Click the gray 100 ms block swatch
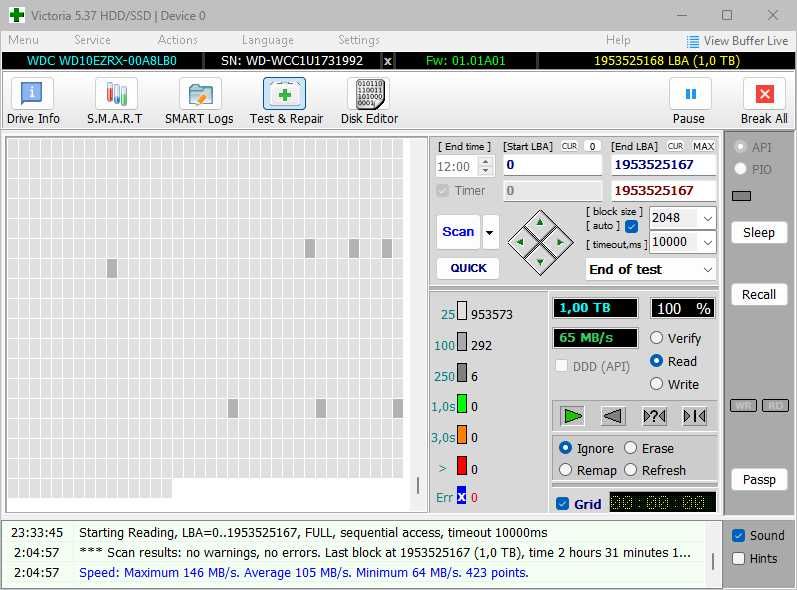The width and height of the screenshot is (797, 590). pos(462,341)
